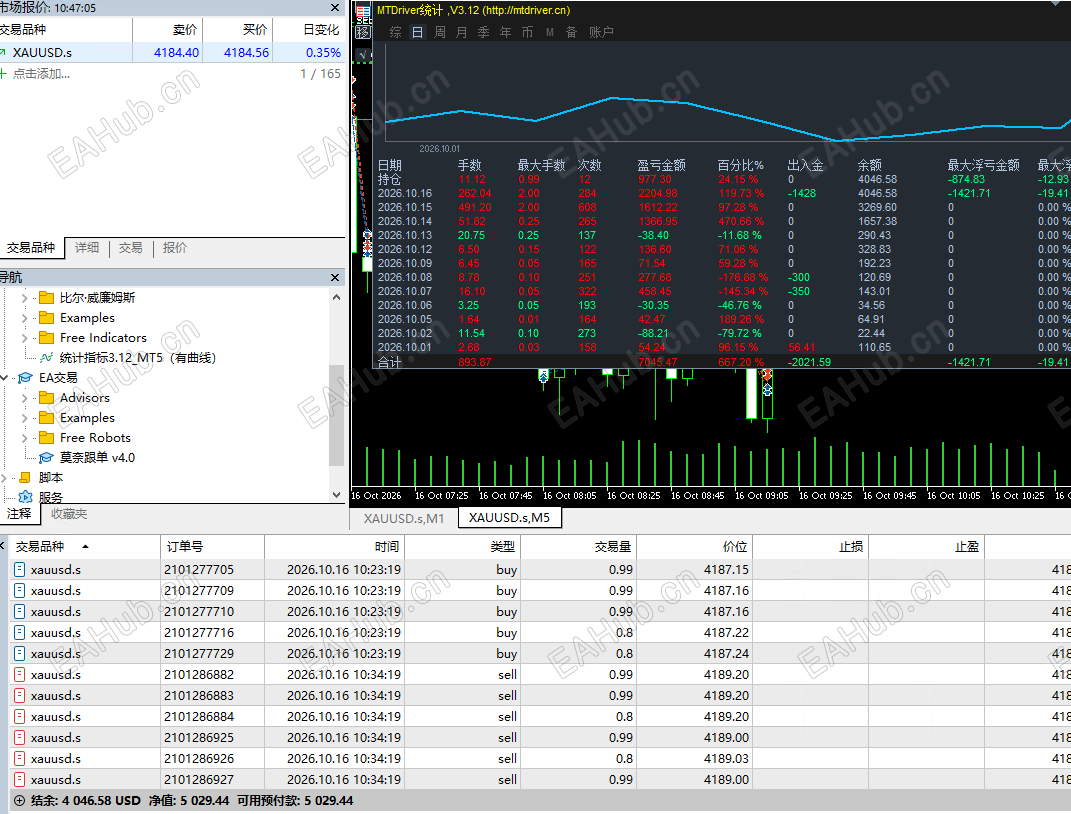
Task: Select the 统计指标3.12_MT5 indicator icon
Action: (46, 358)
